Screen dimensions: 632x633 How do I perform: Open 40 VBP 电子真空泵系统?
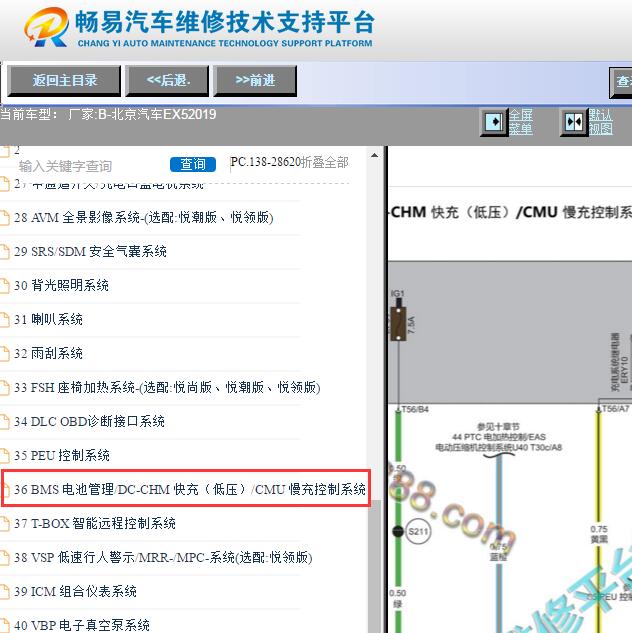point(82,625)
